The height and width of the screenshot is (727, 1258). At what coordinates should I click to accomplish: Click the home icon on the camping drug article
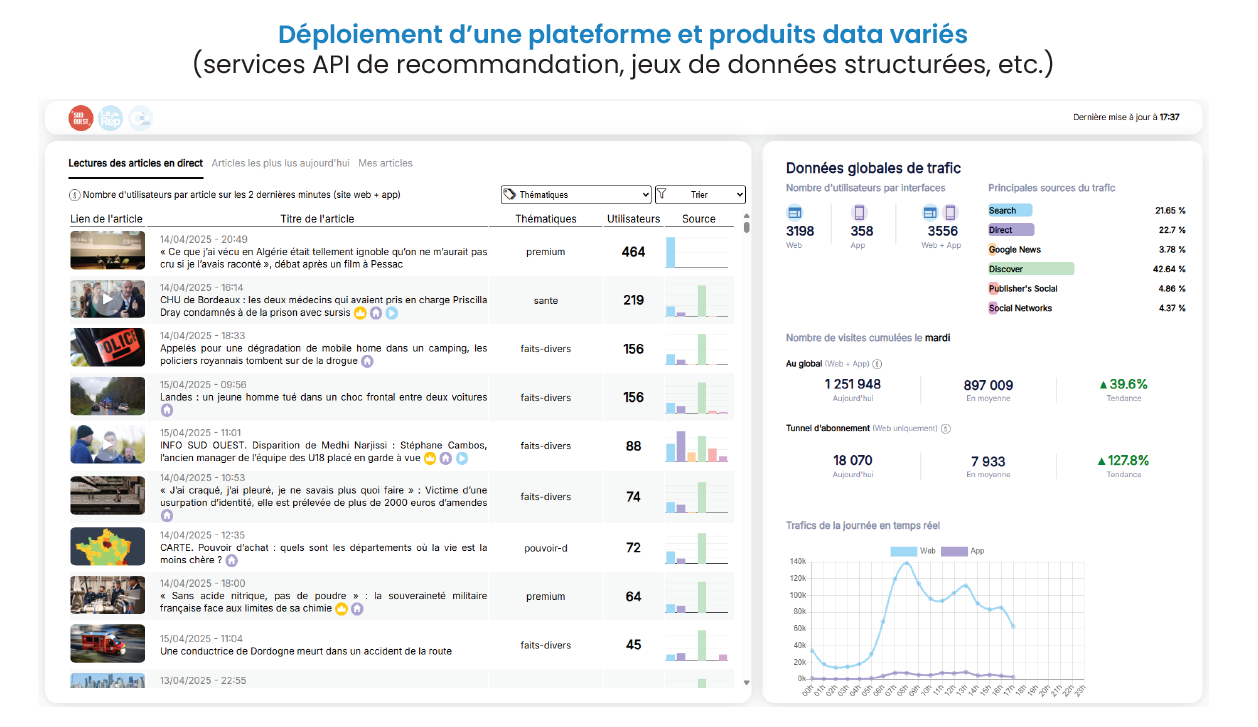click(366, 362)
